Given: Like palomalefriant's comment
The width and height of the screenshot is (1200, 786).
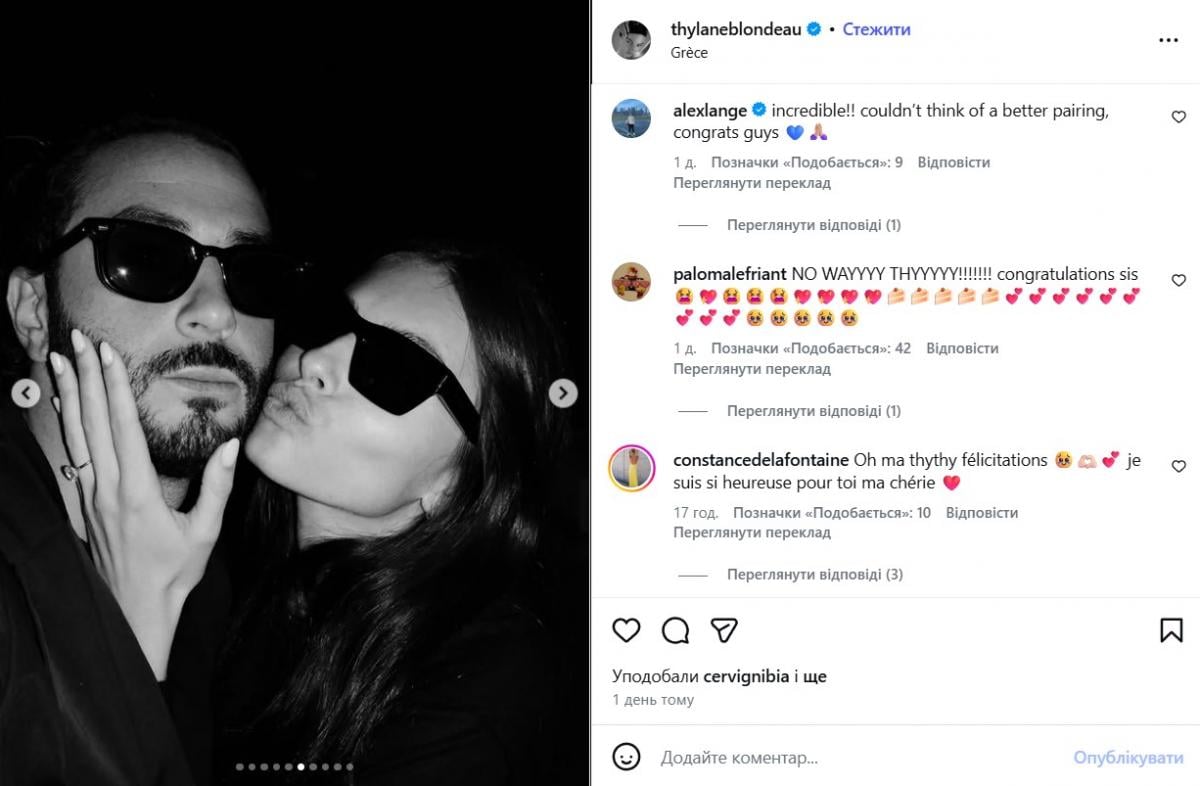Looking at the screenshot, I should tap(1178, 280).
